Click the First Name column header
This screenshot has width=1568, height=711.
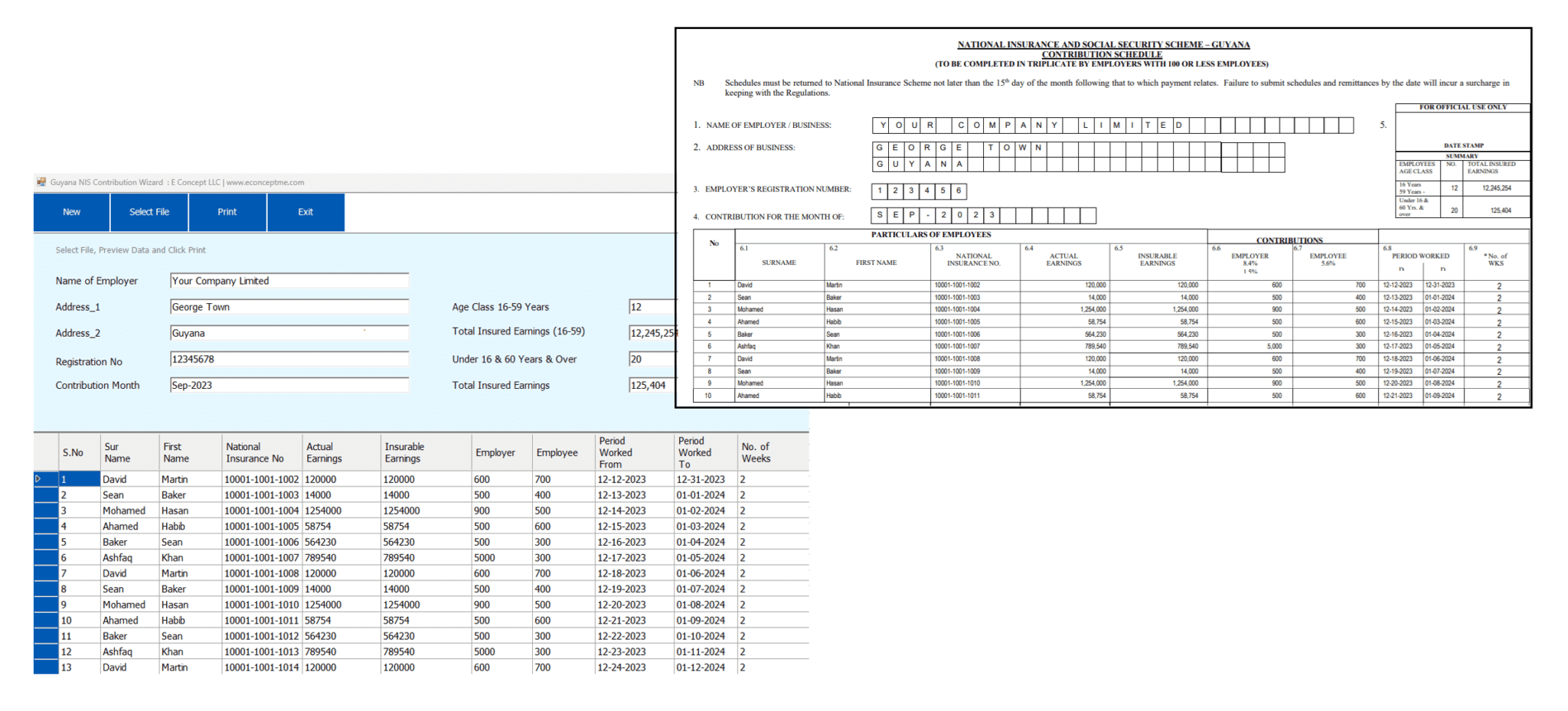(x=190, y=452)
